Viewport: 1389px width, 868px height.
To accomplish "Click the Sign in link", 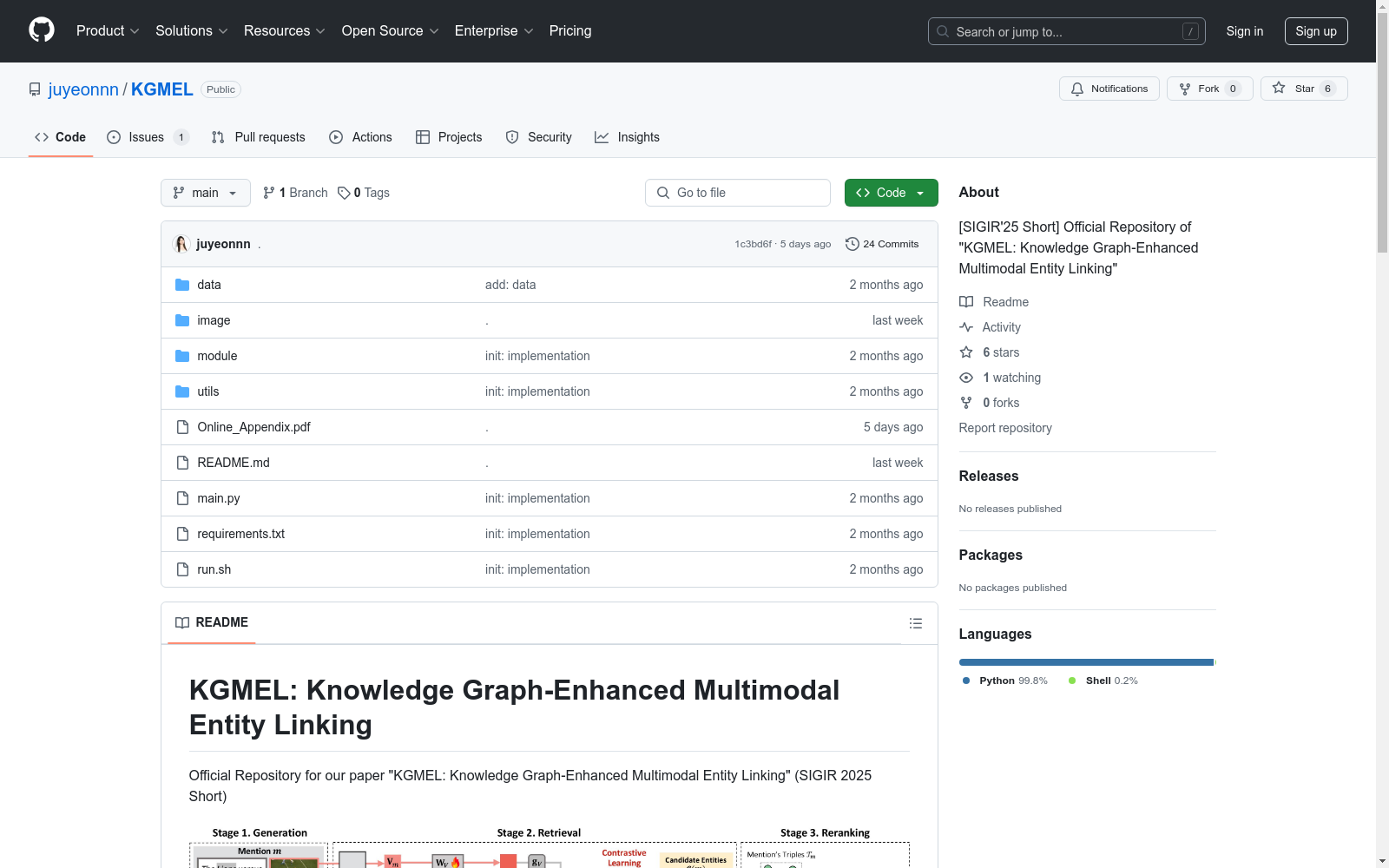I will pos(1245,31).
